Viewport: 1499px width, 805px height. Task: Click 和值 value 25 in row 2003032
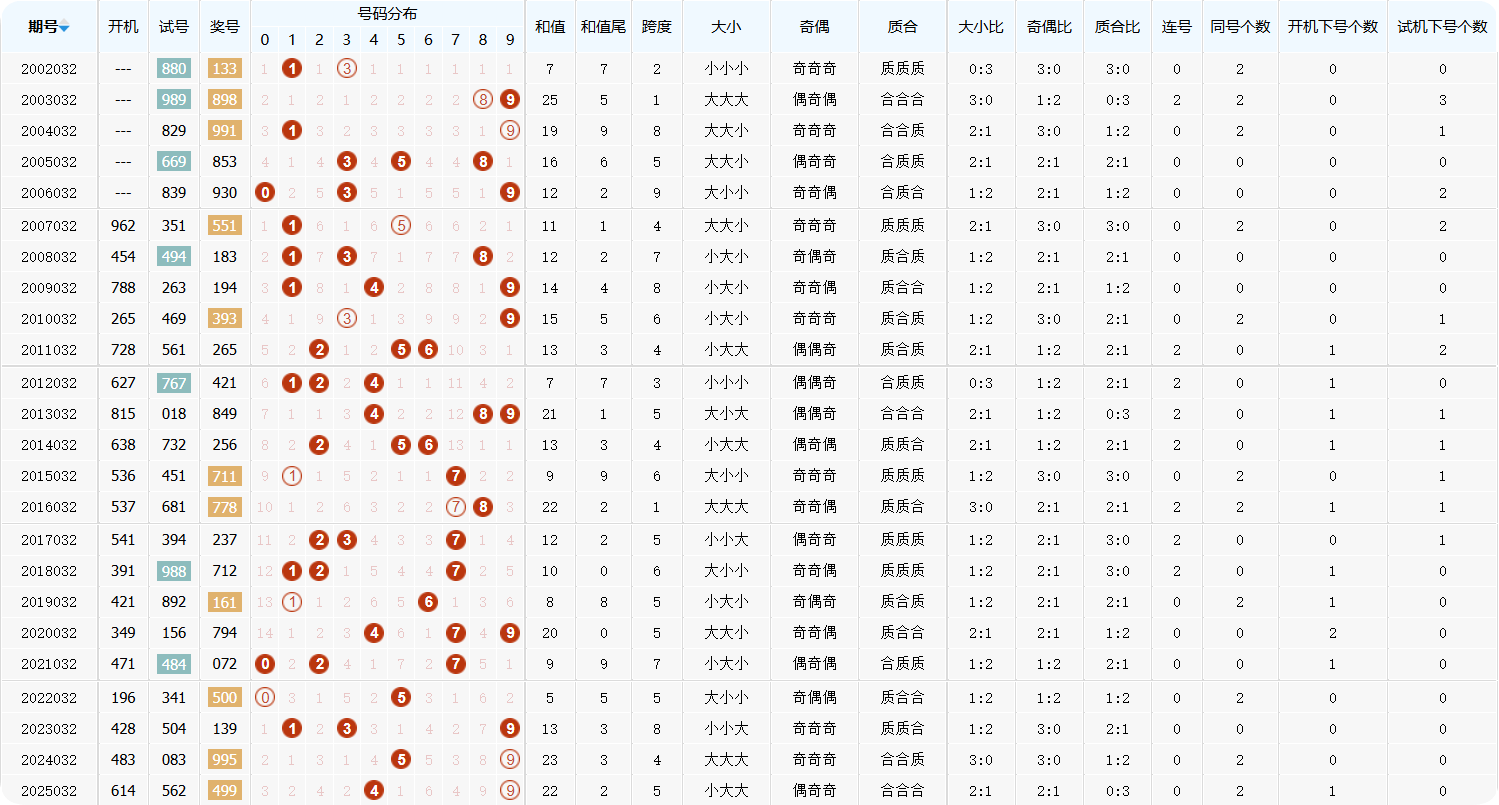550,100
